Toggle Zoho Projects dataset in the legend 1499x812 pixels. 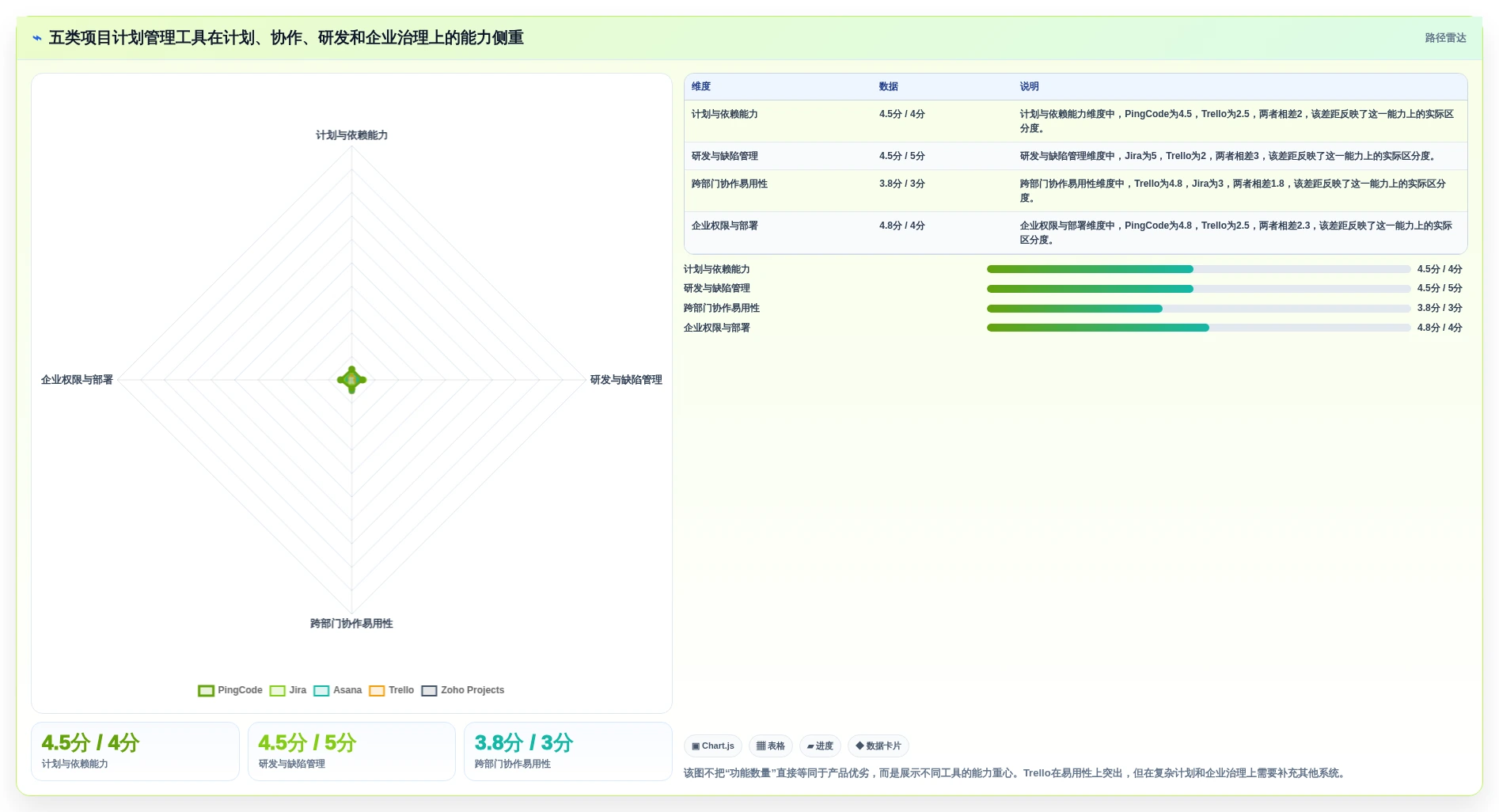463,690
